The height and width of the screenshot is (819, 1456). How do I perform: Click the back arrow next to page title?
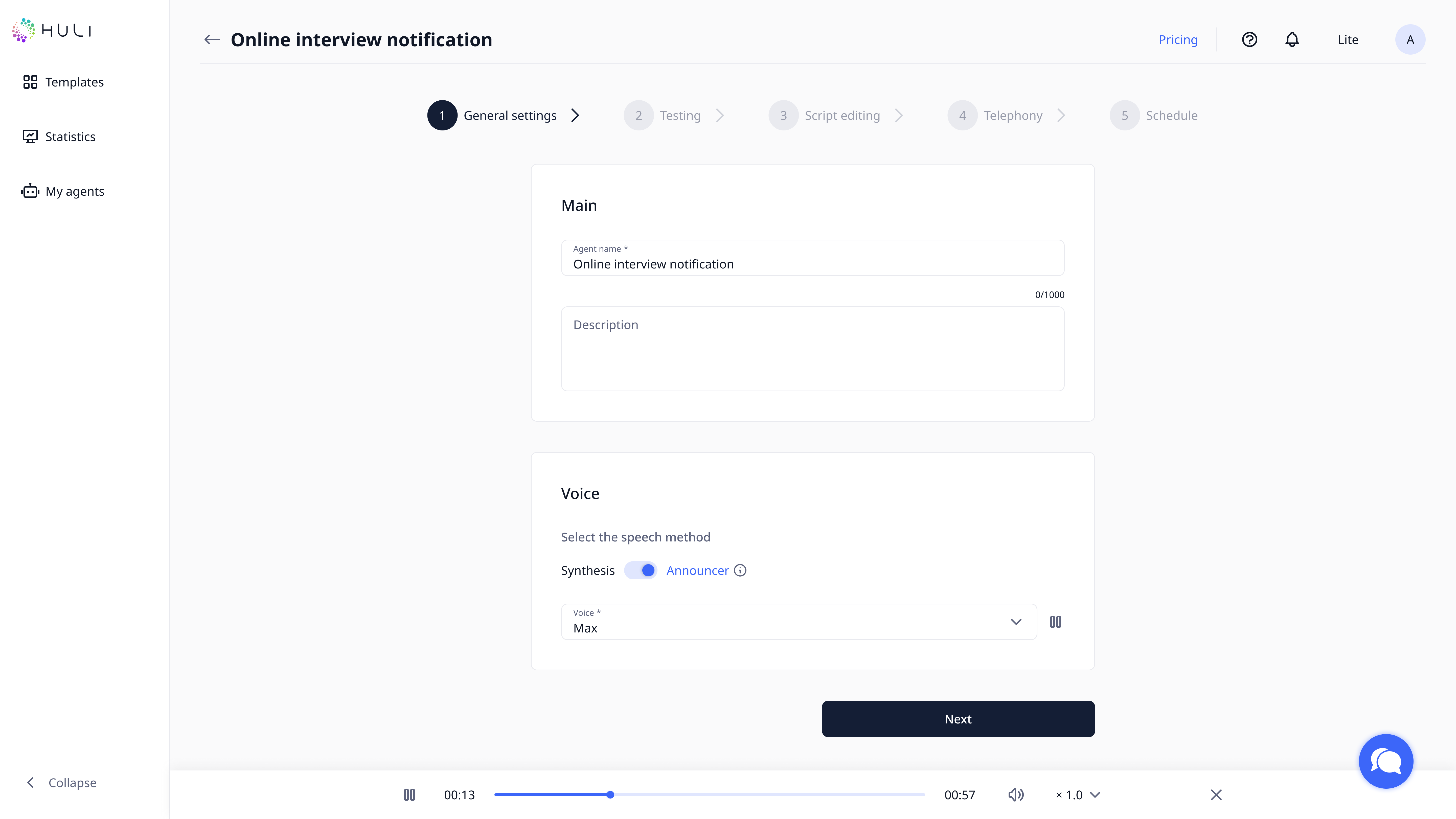(x=212, y=40)
